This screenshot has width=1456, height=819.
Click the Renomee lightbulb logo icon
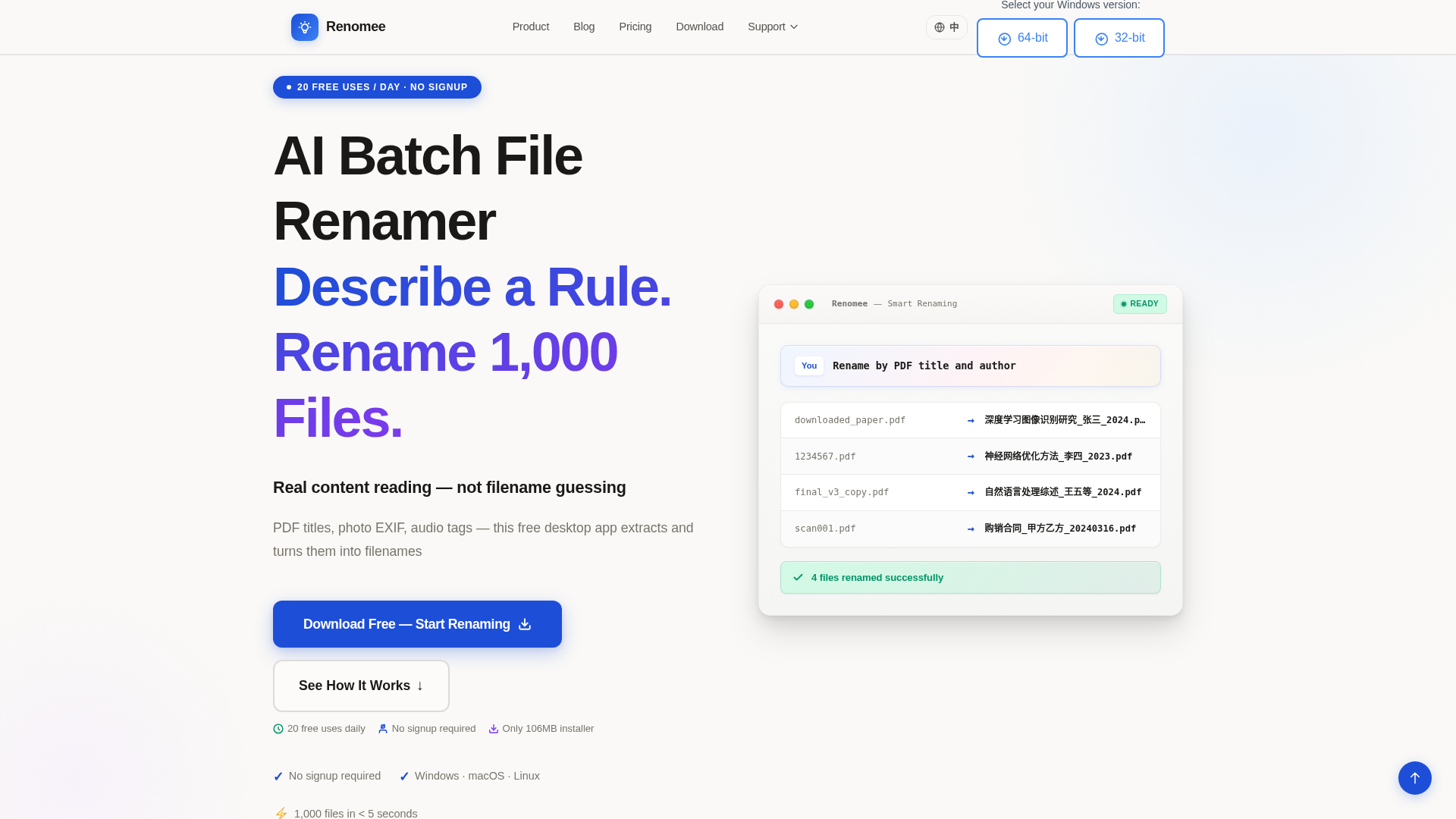[x=305, y=27]
